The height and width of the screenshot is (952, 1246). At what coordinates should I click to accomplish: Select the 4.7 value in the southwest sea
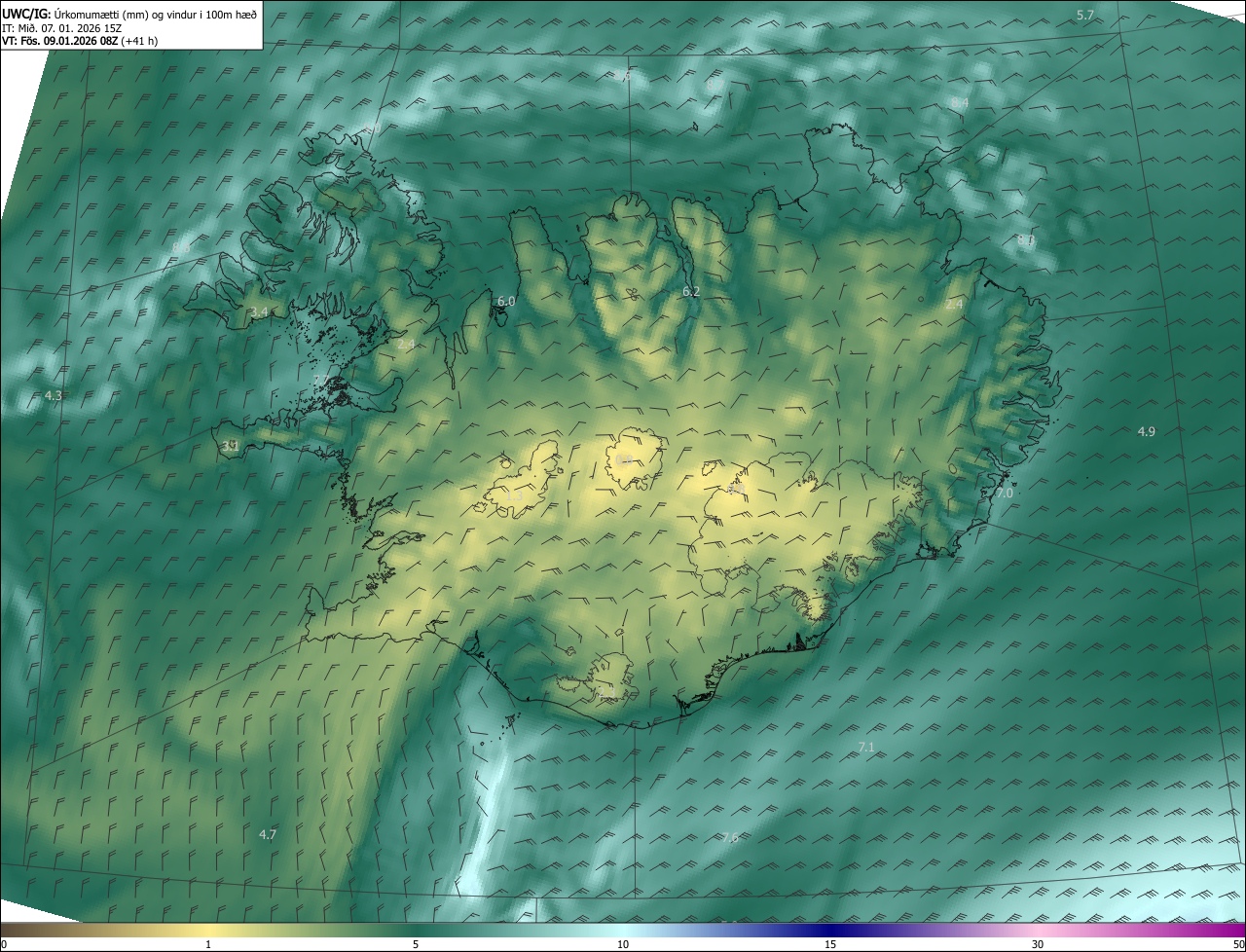(x=268, y=834)
